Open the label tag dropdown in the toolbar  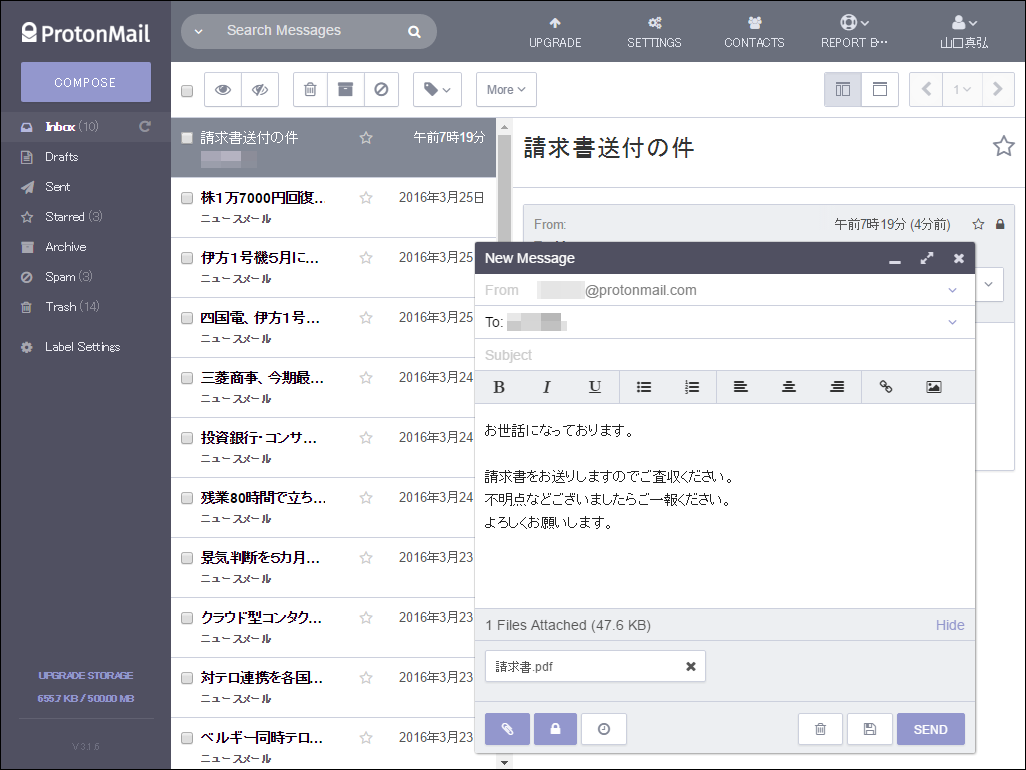coord(437,89)
